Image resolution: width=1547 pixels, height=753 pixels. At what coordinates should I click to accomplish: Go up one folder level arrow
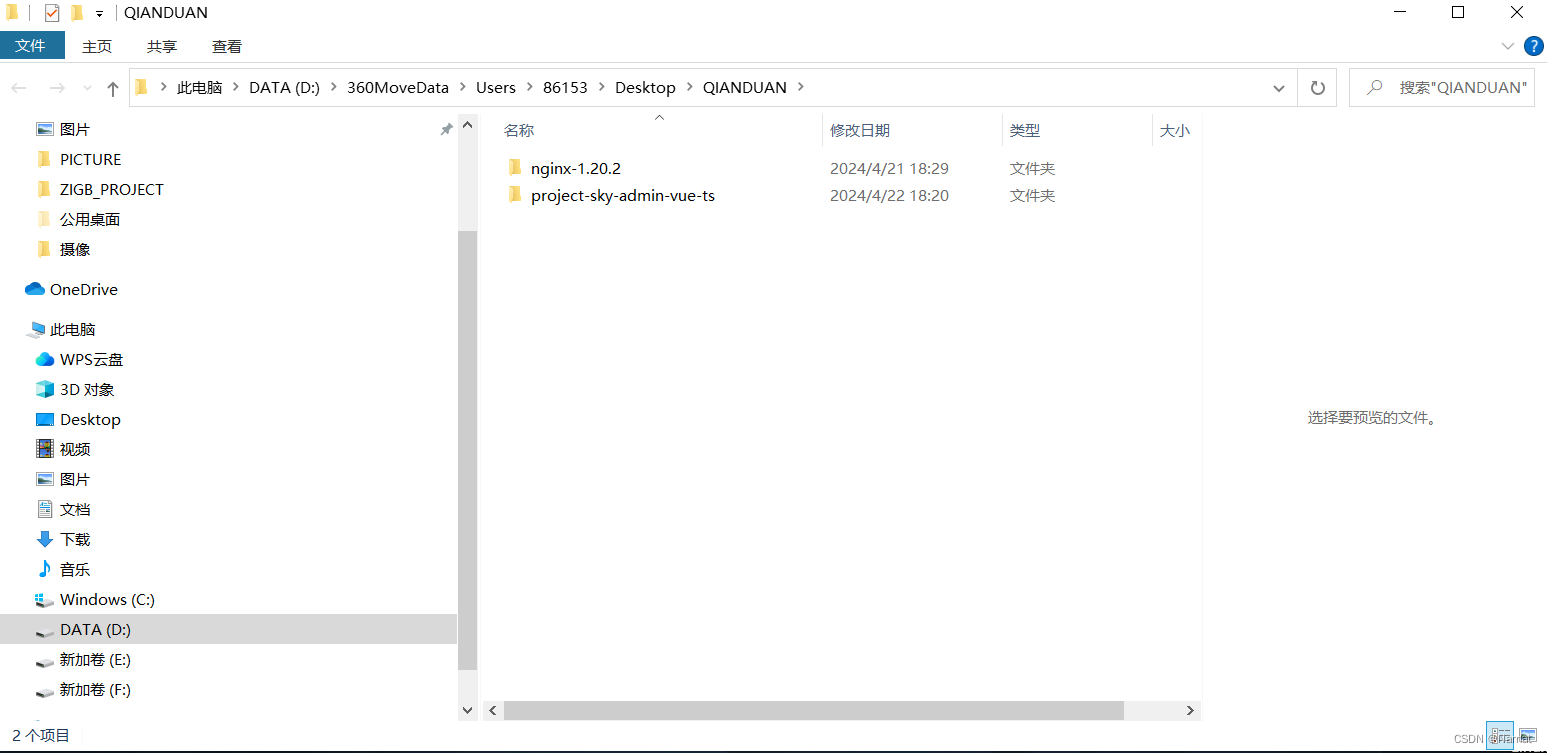[x=113, y=88]
